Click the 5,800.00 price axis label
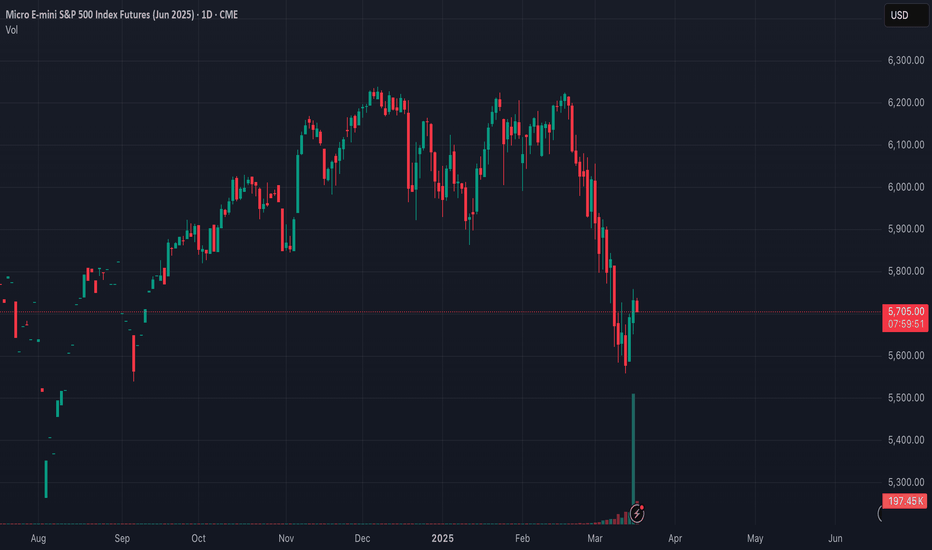The height and width of the screenshot is (550, 932). pos(906,271)
